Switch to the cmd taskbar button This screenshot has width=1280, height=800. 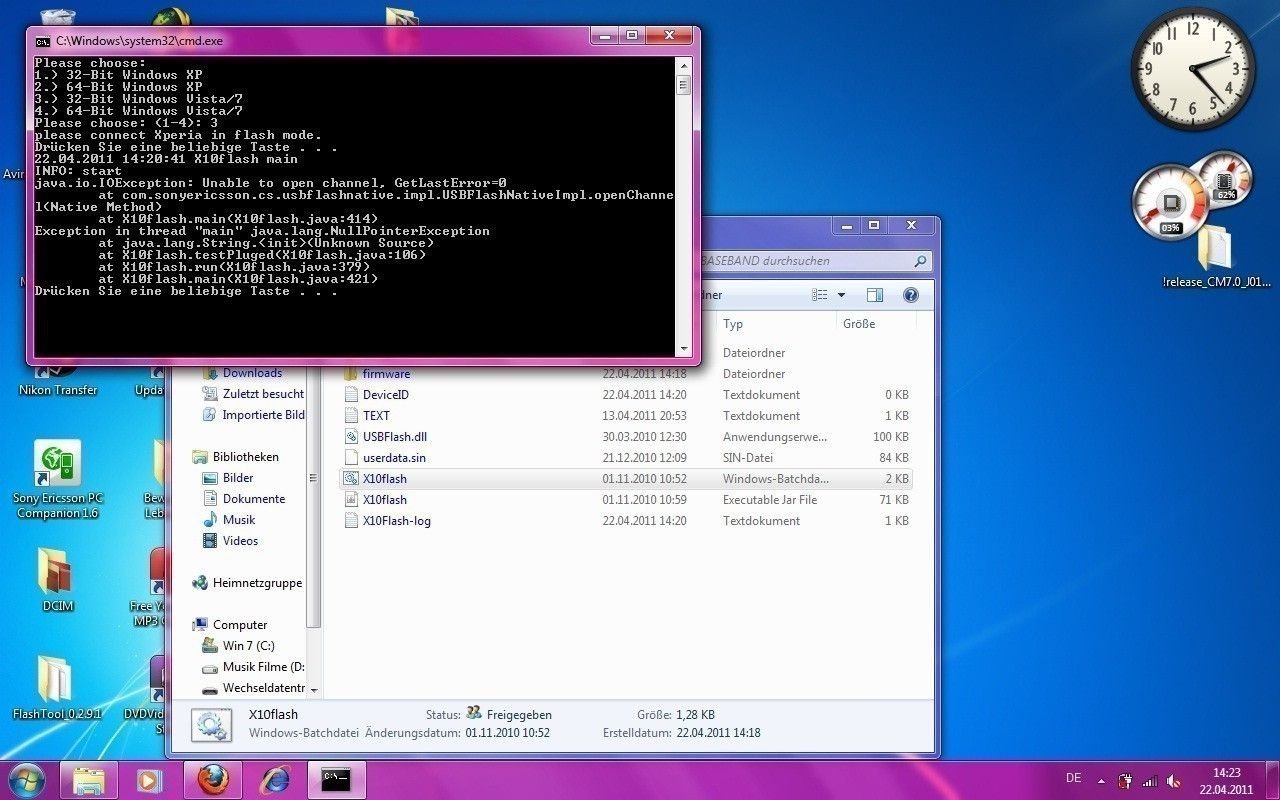(336, 780)
